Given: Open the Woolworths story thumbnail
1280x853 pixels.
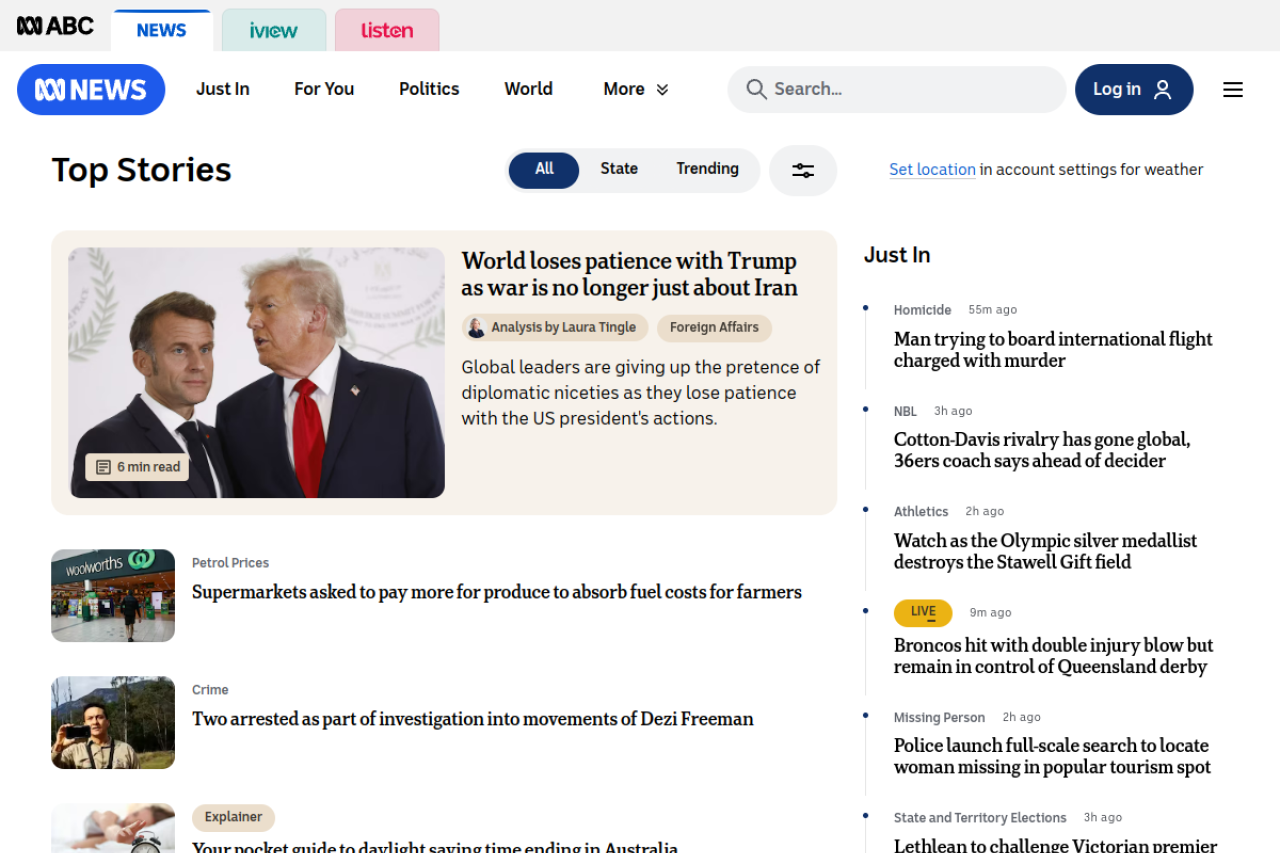Looking at the screenshot, I should coord(113,595).
